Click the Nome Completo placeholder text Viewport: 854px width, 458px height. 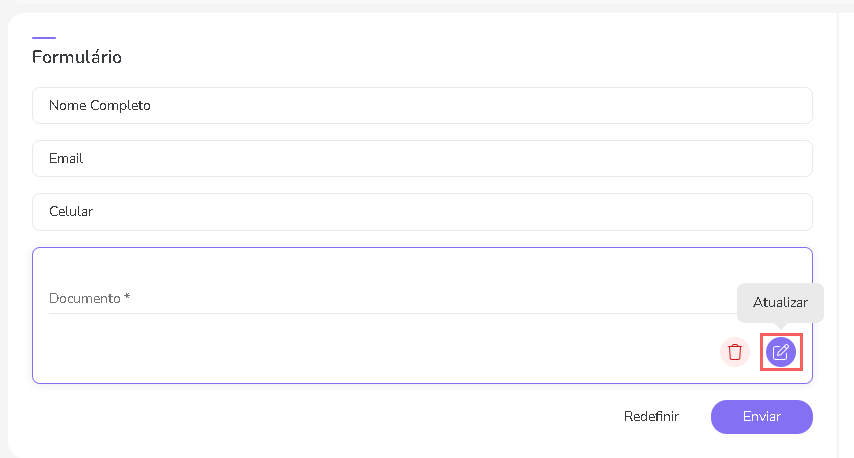pos(100,106)
